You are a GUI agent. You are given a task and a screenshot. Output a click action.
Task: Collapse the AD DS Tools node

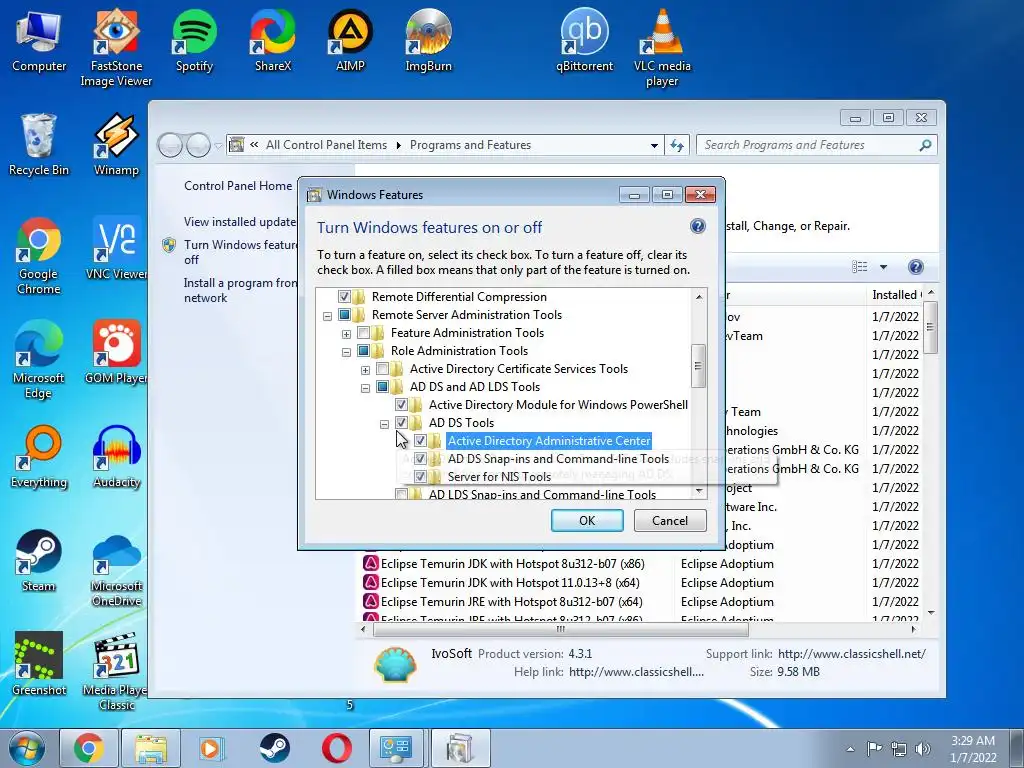384,424
